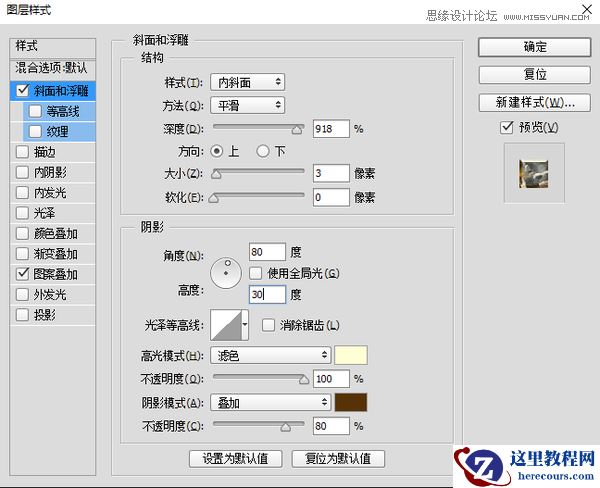Click 设置为默认值 button
Screen dimensions: 600x488
(235, 459)
